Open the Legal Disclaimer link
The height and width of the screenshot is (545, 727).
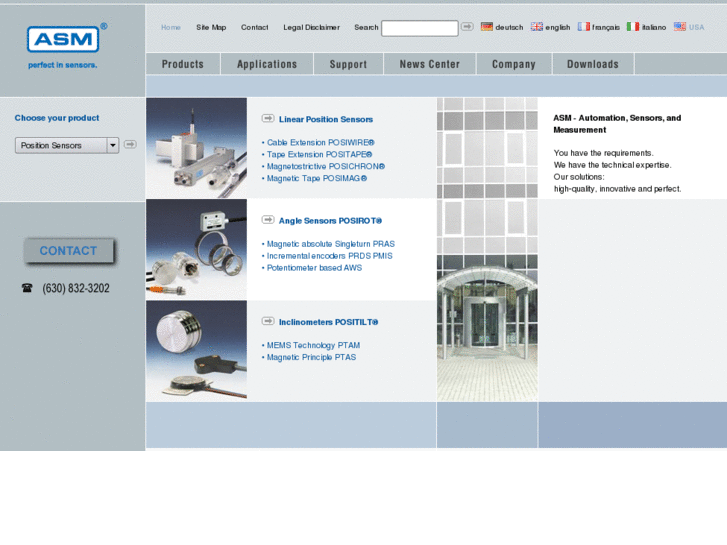tap(312, 27)
